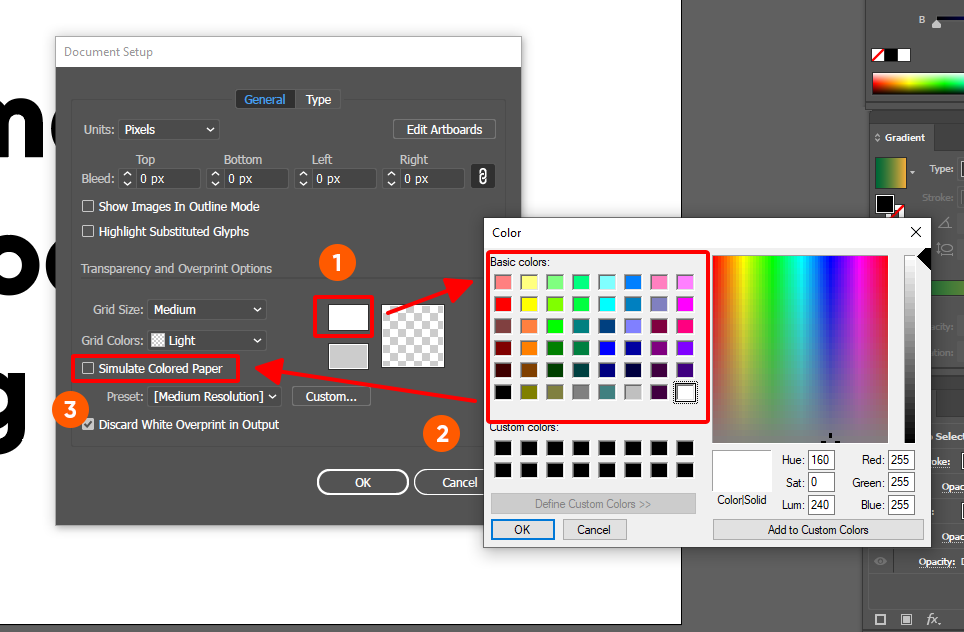
Task: Click Cancel in the Color dialog
Action: [594, 529]
